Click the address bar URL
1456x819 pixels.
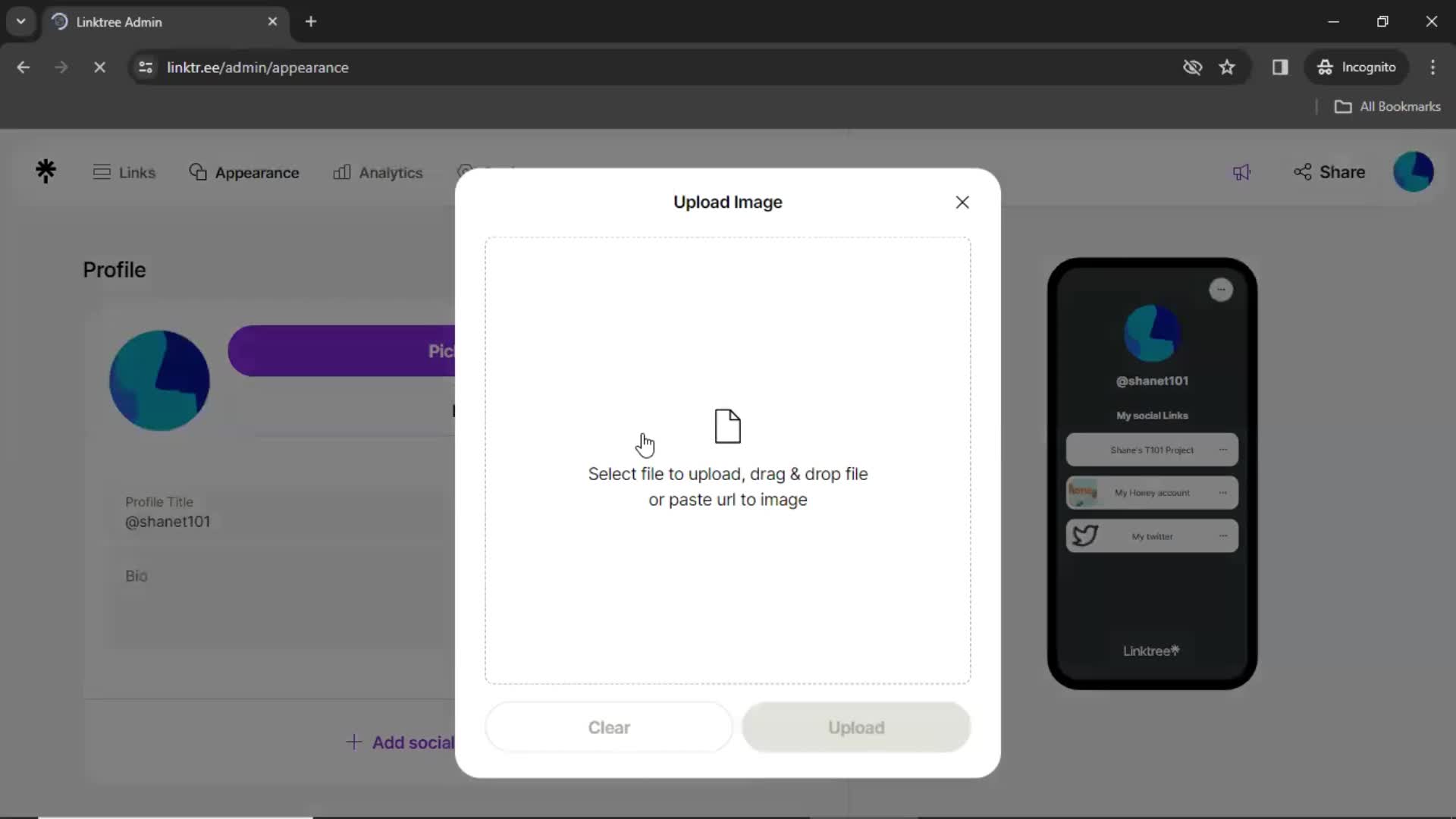tap(258, 67)
